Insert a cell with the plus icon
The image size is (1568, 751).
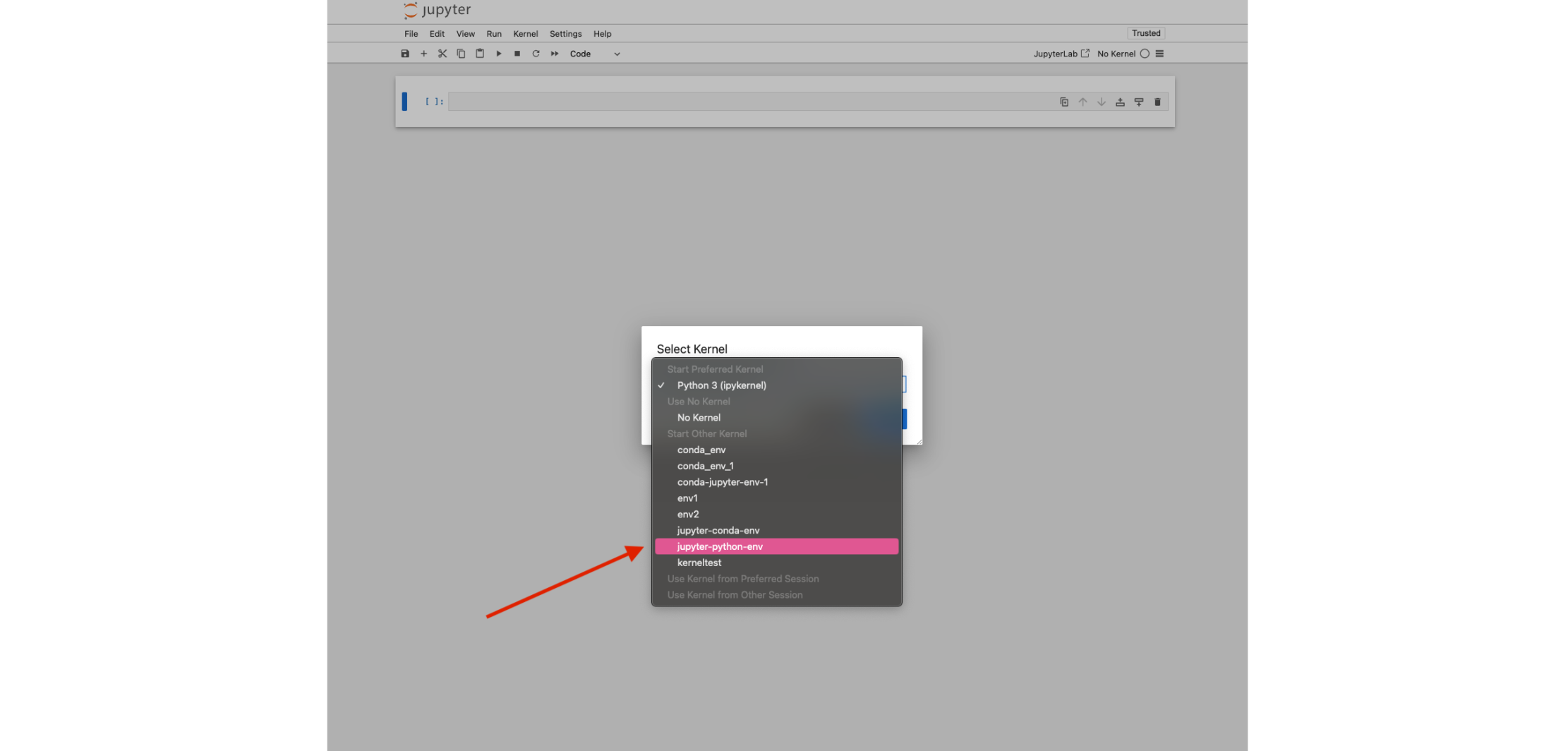point(423,54)
